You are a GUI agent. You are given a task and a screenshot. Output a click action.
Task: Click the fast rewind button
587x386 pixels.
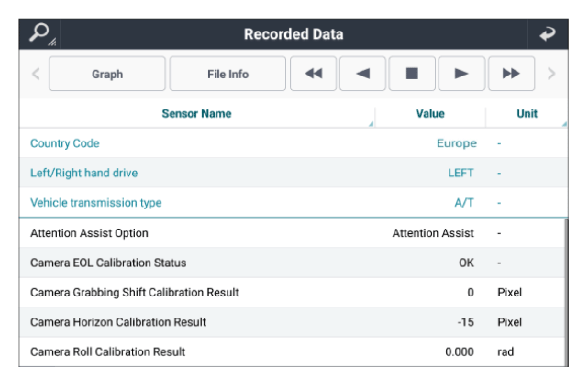pyautogui.click(x=313, y=73)
